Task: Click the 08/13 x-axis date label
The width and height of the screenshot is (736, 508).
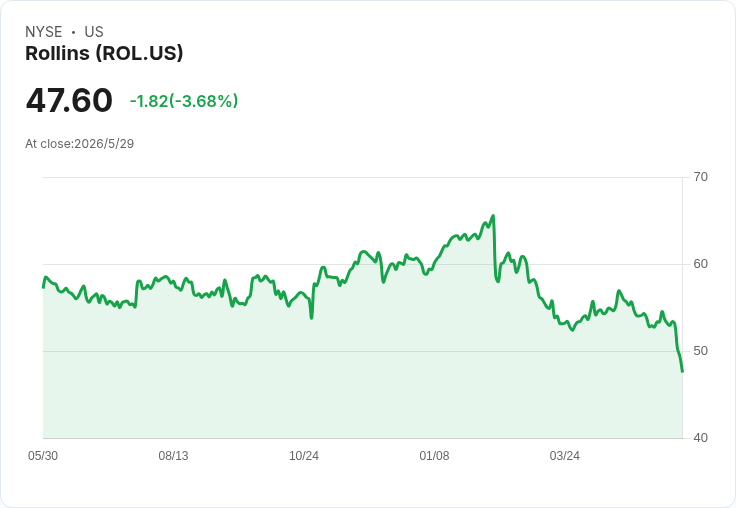Action: coord(173,456)
